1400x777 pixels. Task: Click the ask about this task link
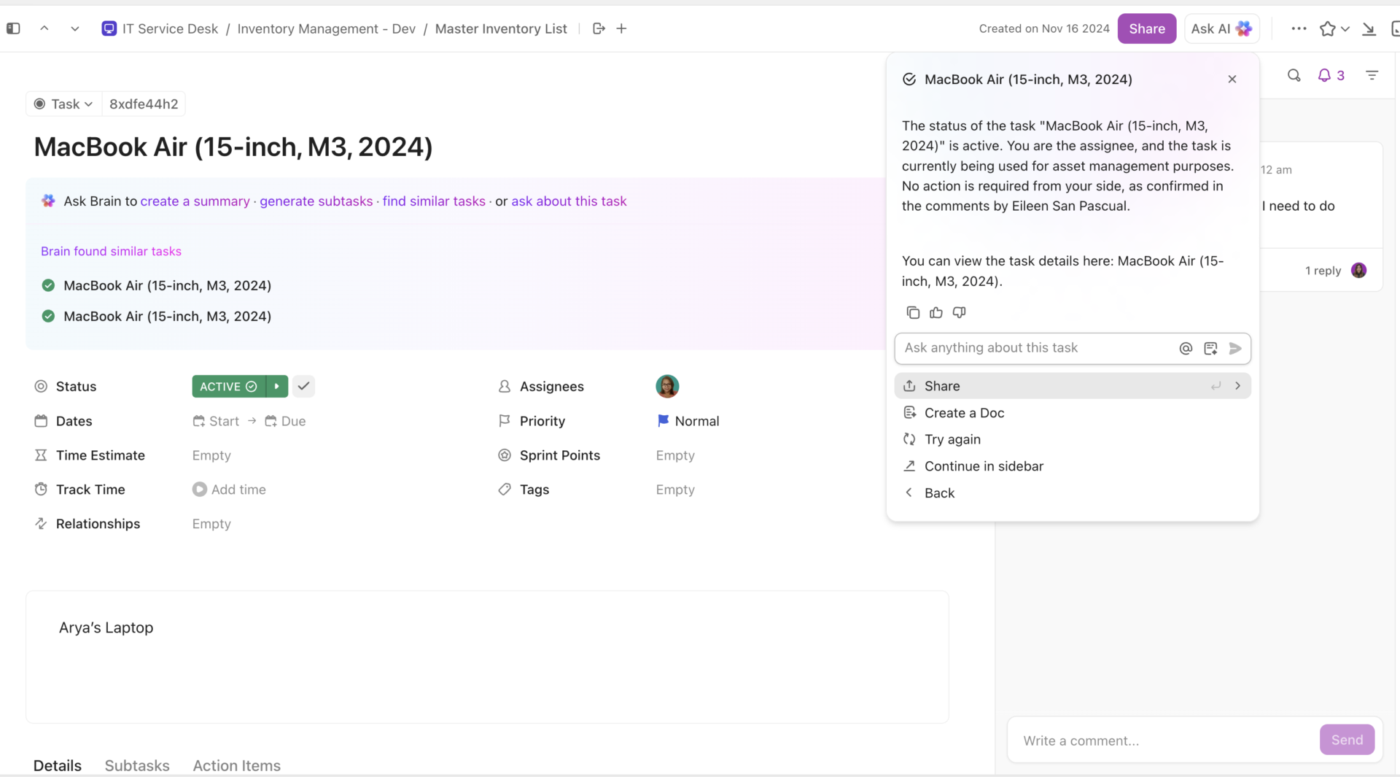tap(569, 201)
